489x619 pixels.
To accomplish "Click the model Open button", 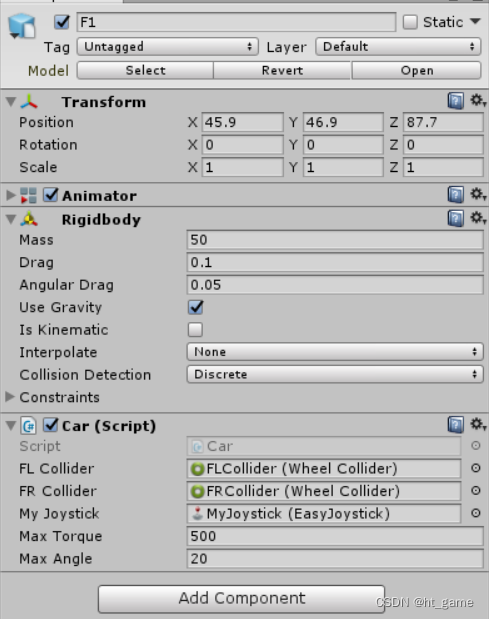I will point(416,70).
